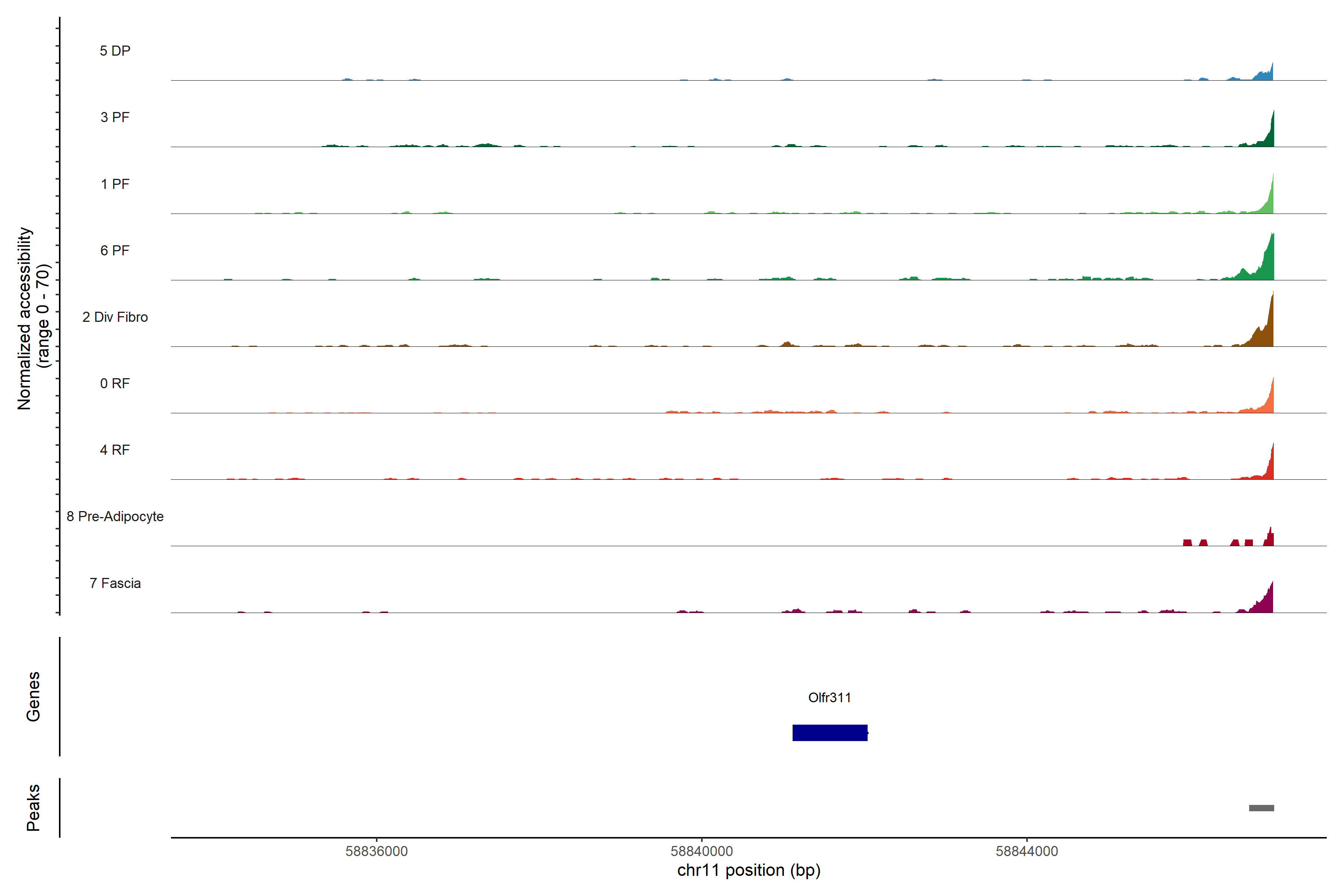Click the 58836000 axis tick label

click(377, 852)
